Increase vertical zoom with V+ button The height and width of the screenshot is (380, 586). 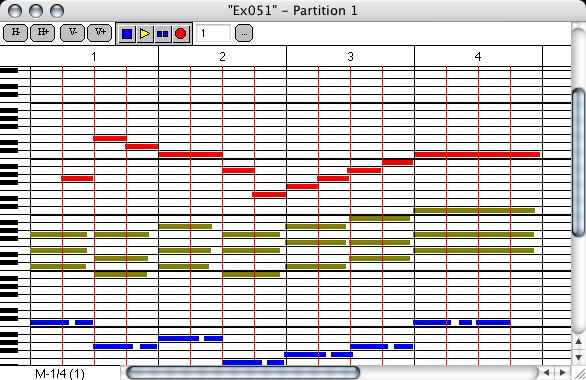[99, 33]
